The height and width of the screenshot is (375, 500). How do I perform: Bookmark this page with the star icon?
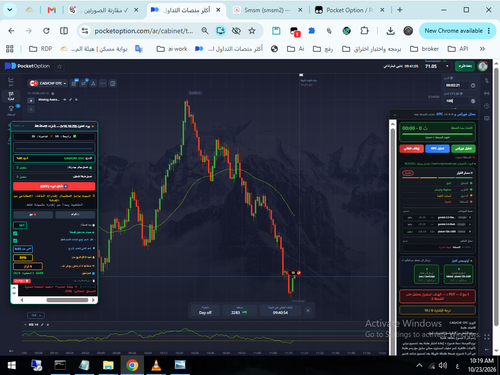(x=252, y=31)
